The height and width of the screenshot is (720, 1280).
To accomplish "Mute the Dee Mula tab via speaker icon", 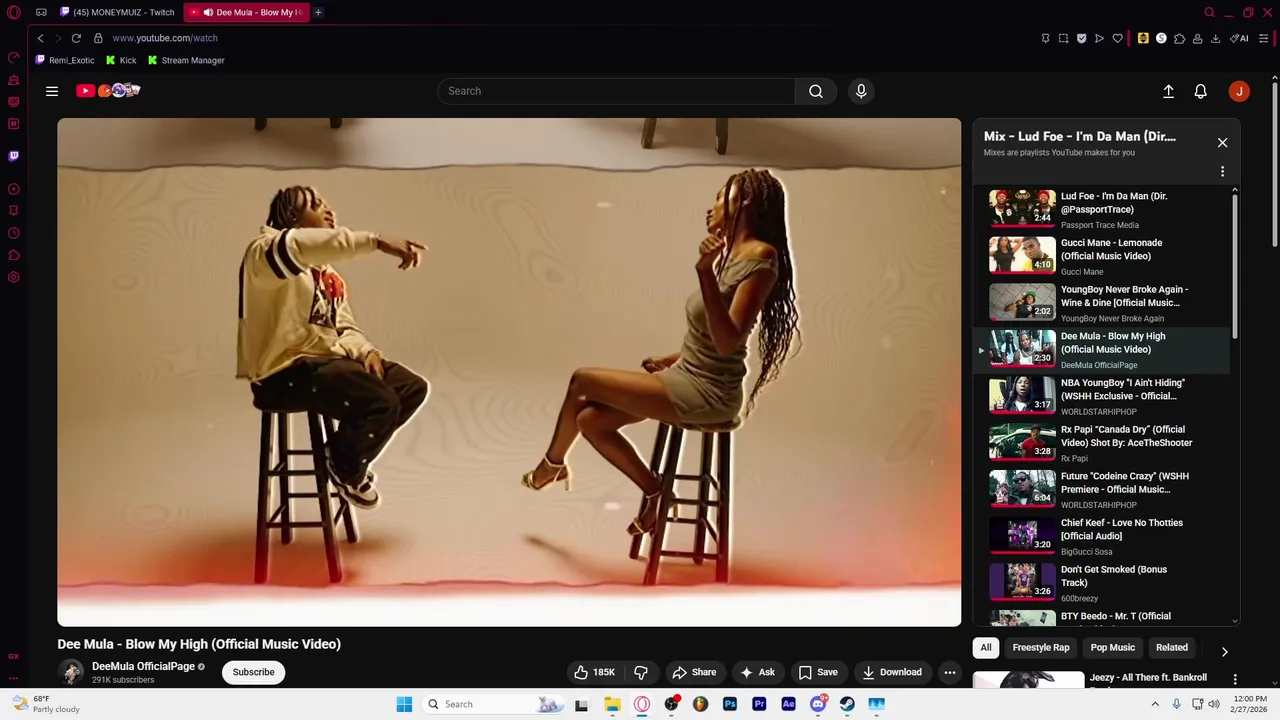I will click(x=207, y=12).
